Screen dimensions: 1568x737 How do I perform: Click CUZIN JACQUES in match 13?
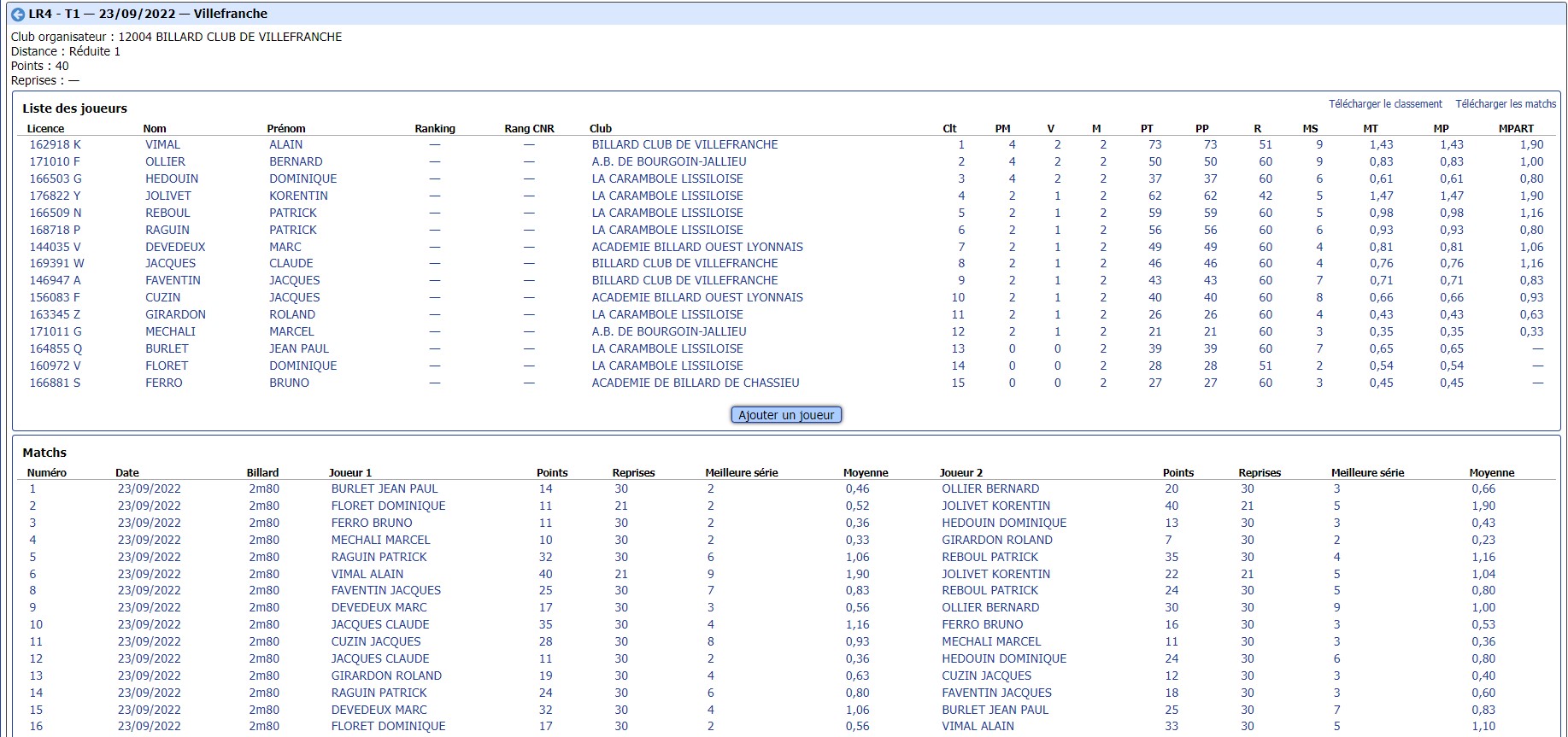(986, 676)
